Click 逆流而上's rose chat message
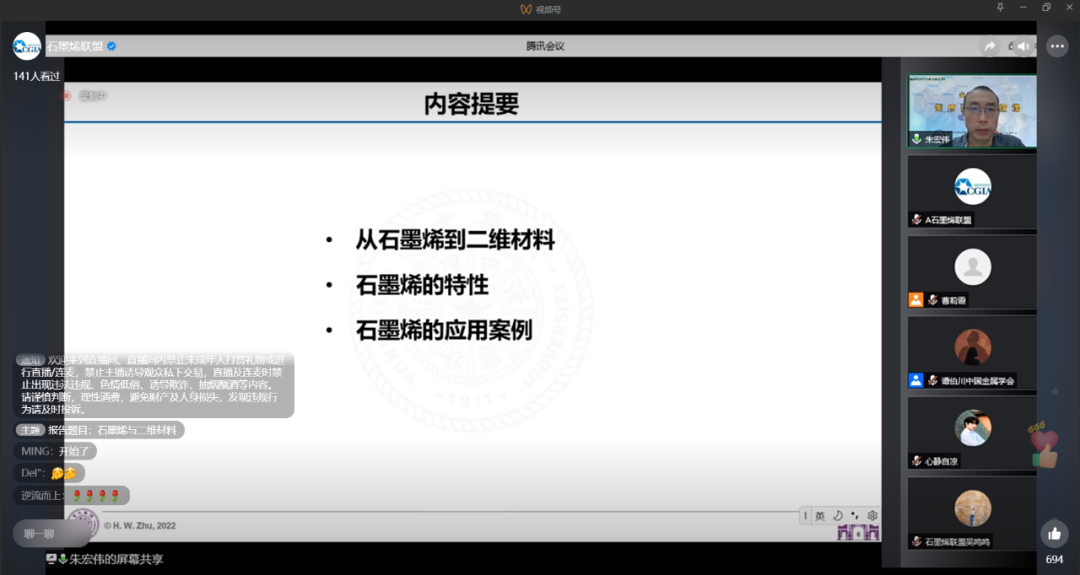1080x575 pixels. tap(71, 495)
